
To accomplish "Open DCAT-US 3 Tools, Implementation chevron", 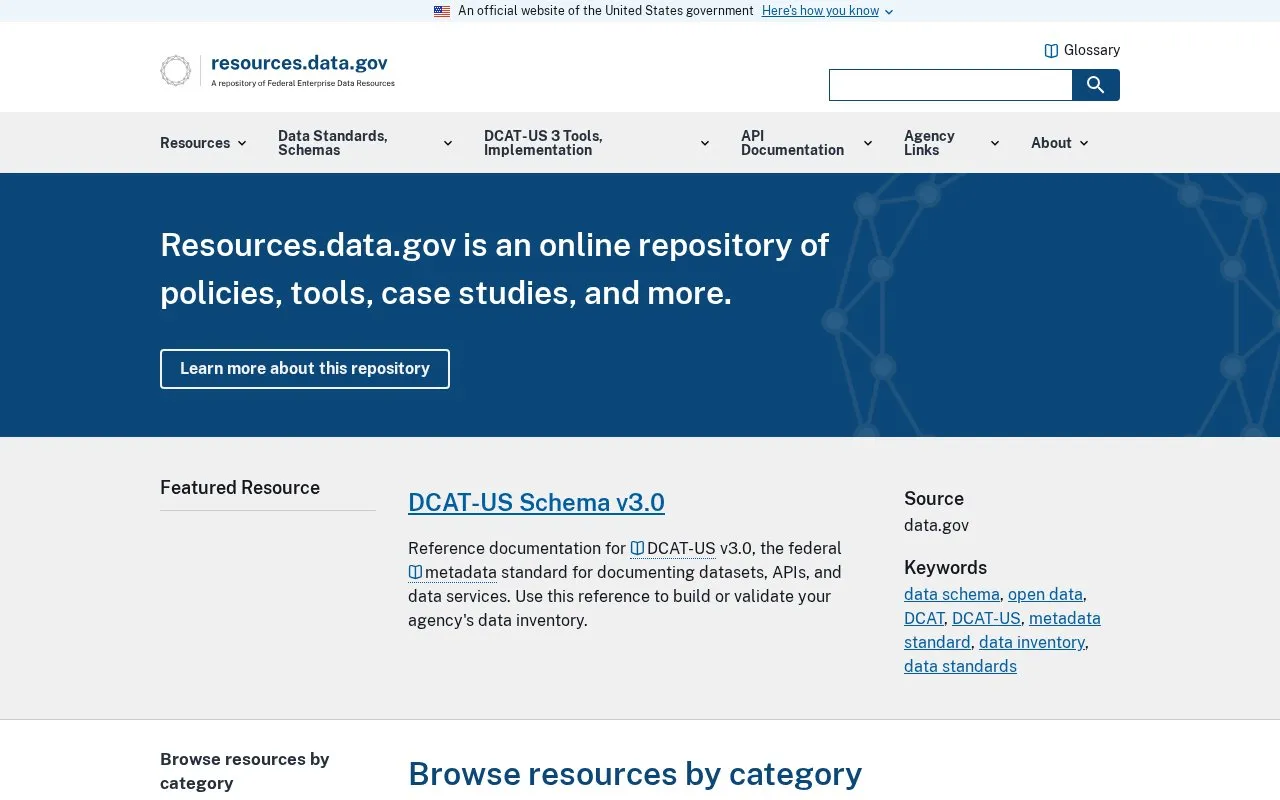I will [x=704, y=143].
